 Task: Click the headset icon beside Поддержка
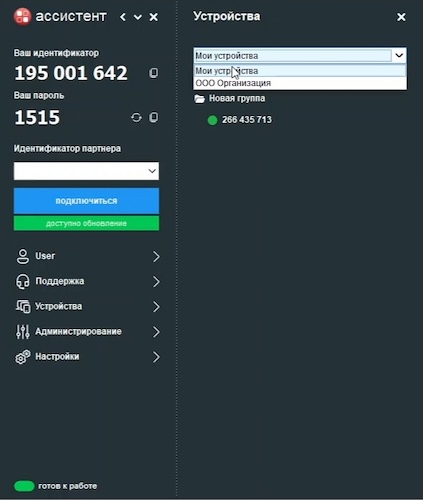click(x=23, y=282)
